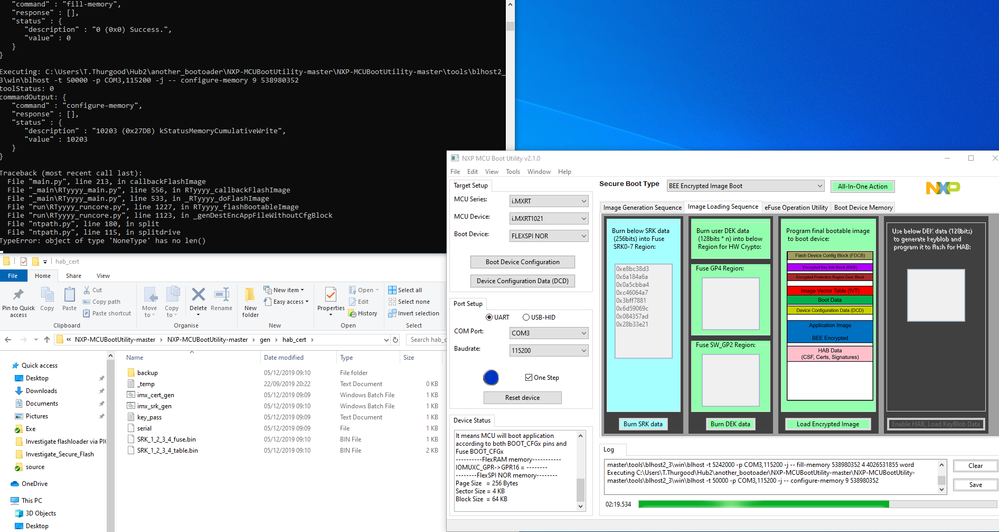
Task: Click the Fuse GP4 Region text box
Action: pyautogui.click(x=730, y=303)
